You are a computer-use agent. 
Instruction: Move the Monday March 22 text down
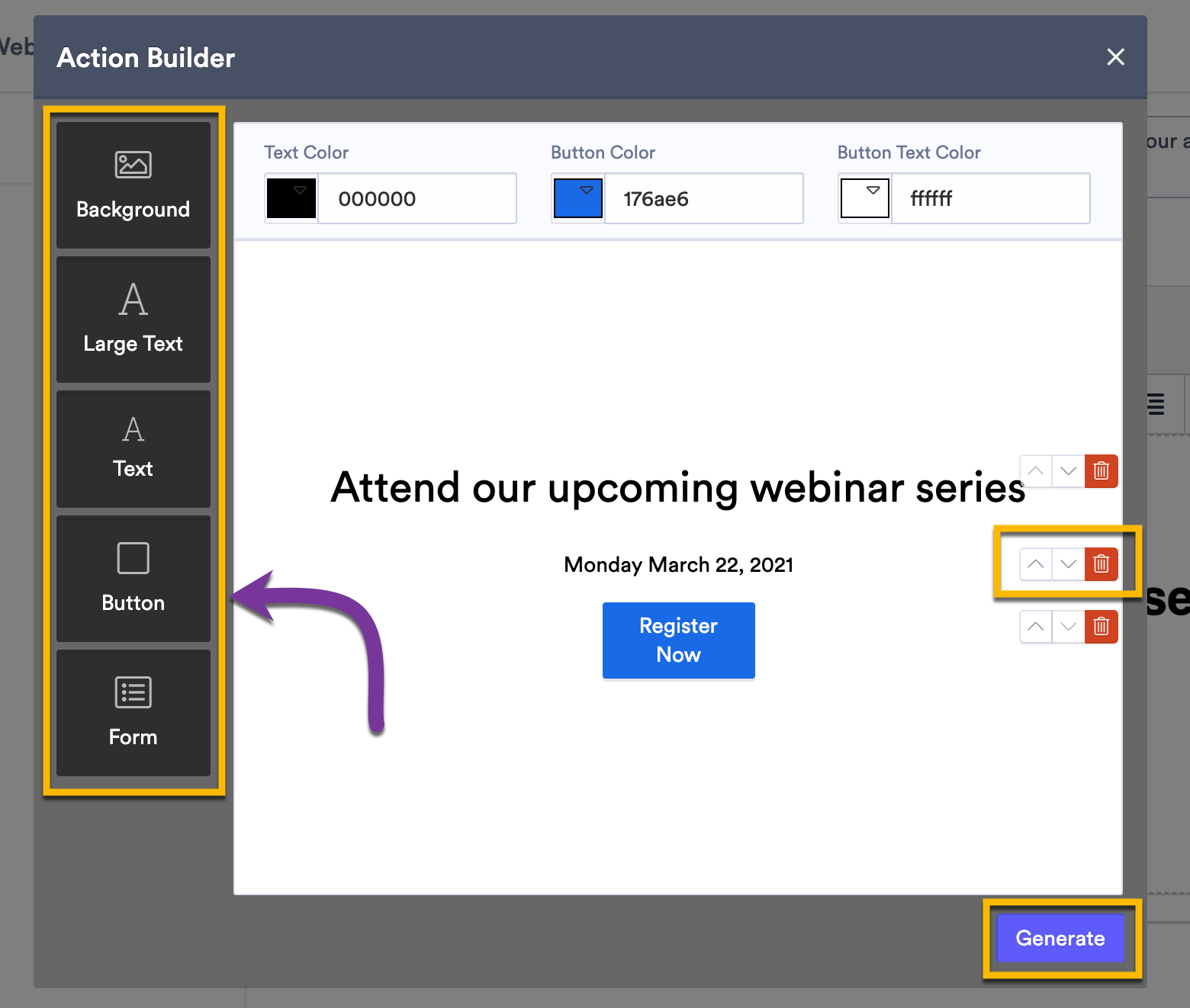pos(1069,564)
